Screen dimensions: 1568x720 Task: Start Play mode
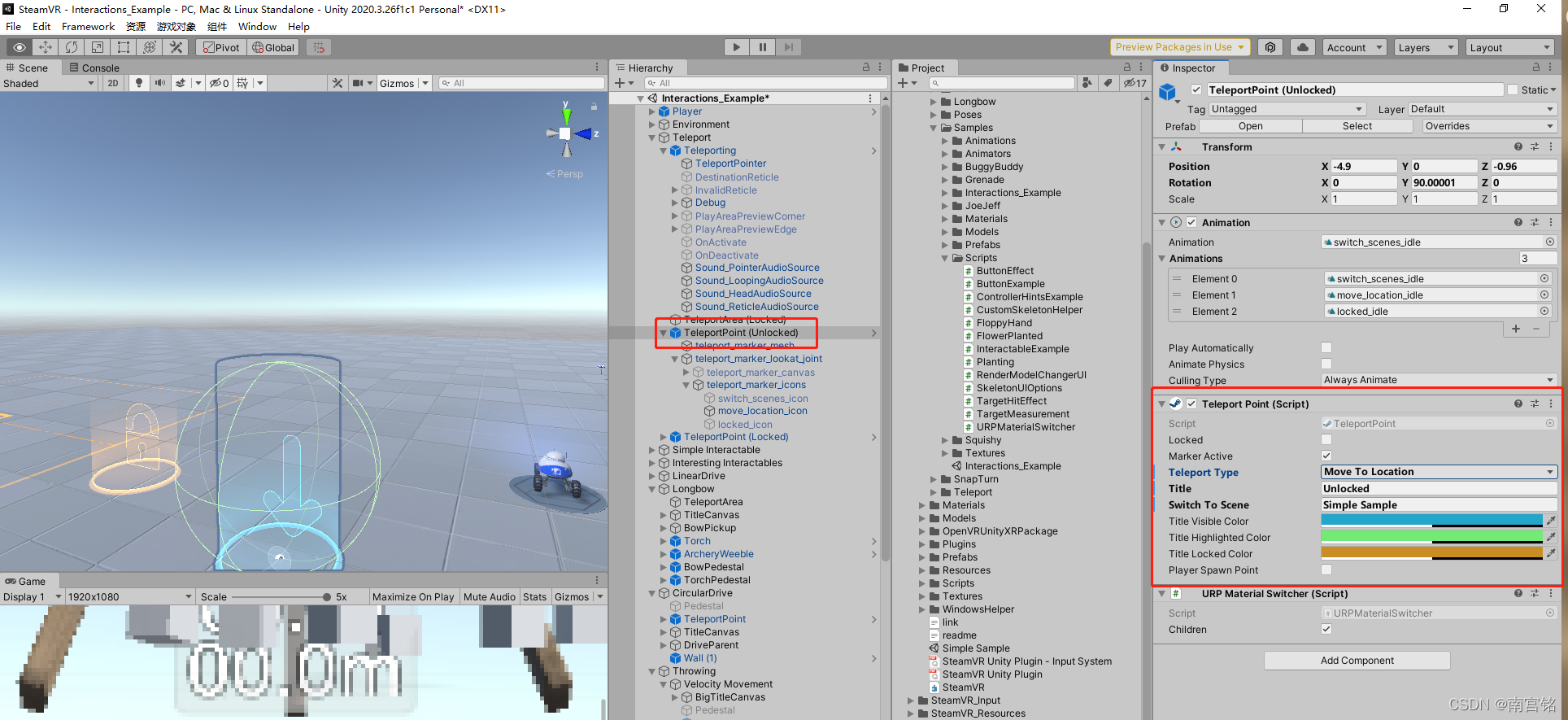click(736, 47)
